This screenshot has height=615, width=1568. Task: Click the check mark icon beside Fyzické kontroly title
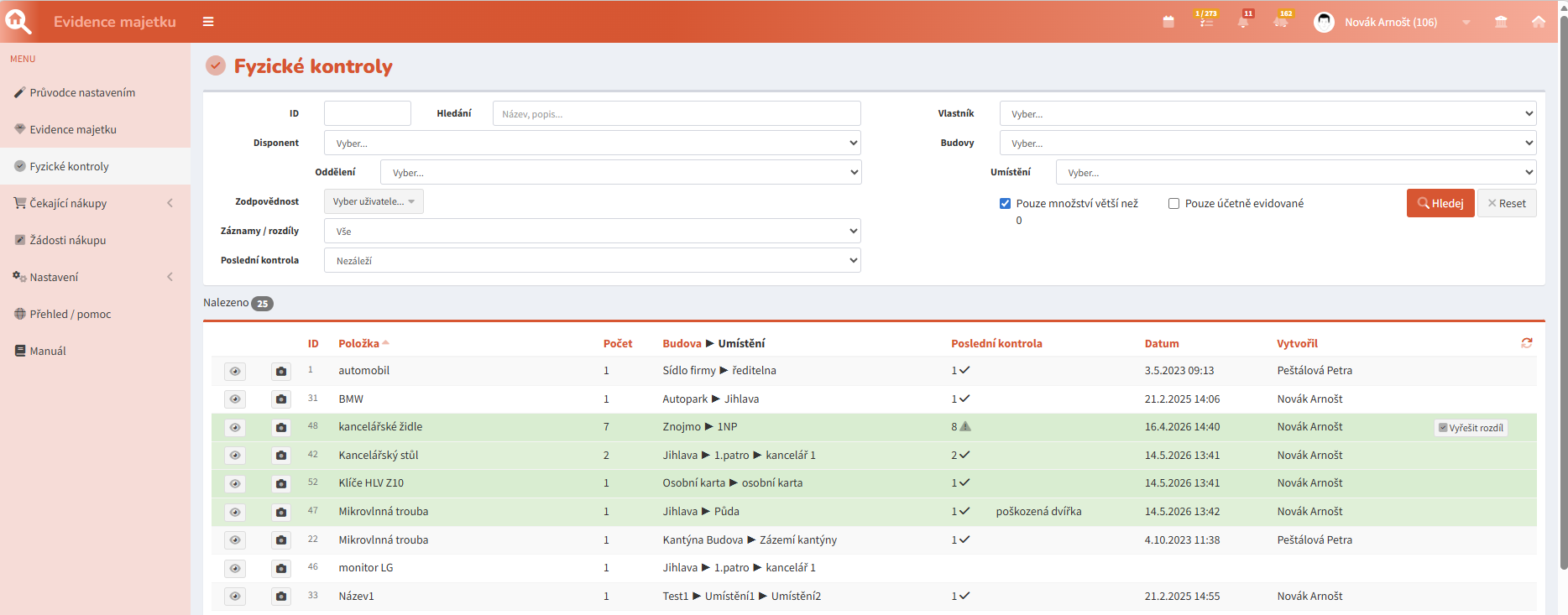[x=216, y=65]
